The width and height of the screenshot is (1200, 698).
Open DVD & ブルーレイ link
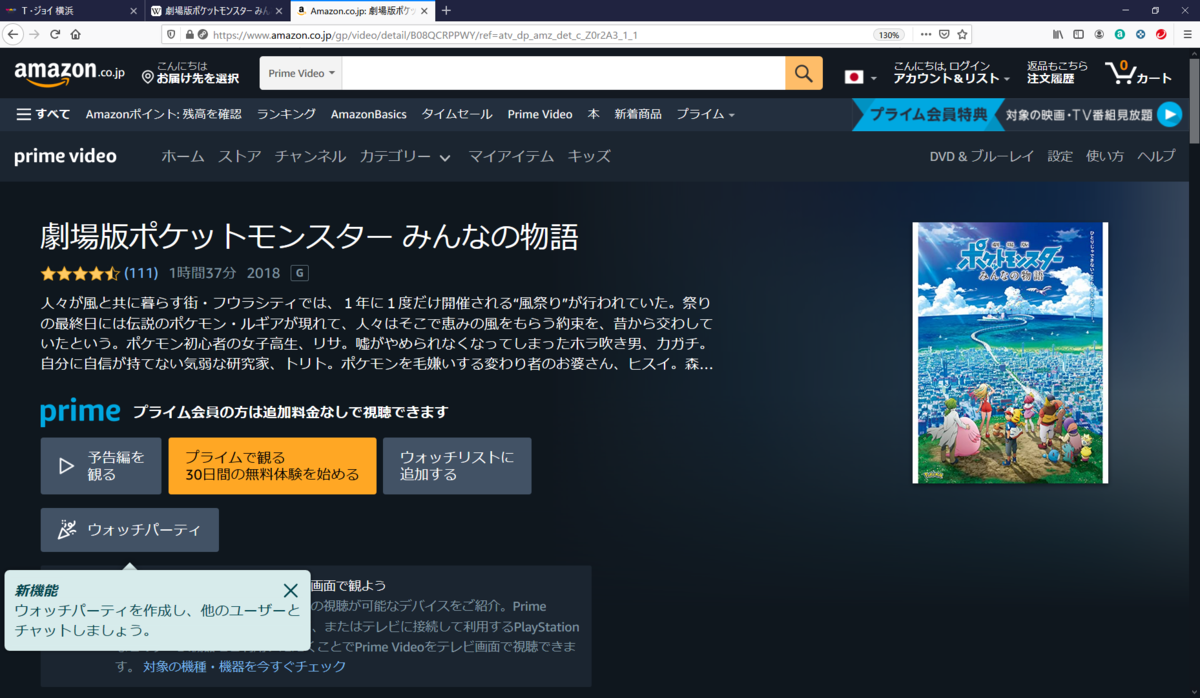click(981, 156)
